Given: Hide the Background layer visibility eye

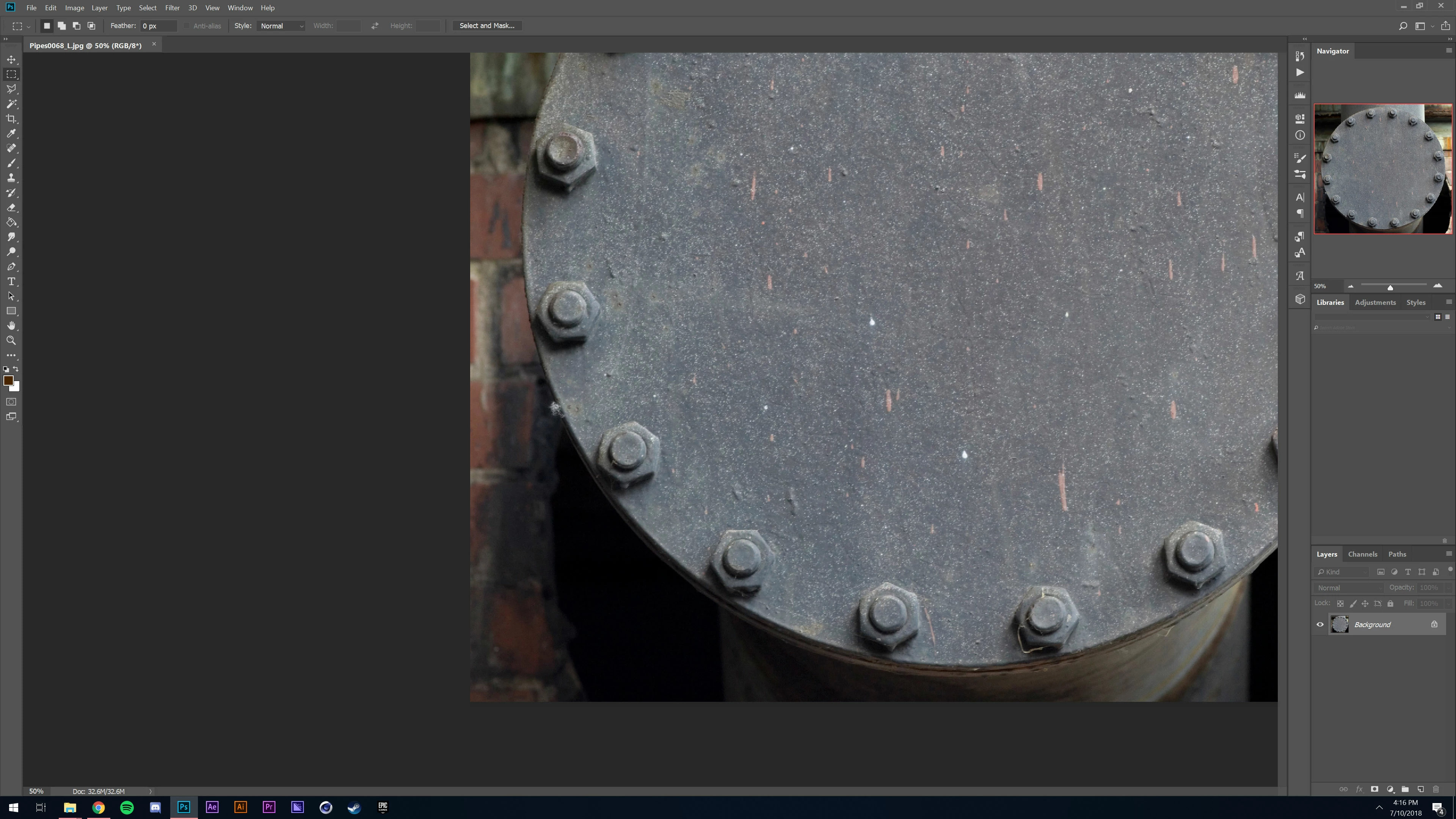Looking at the screenshot, I should pyautogui.click(x=1320, y=624).
